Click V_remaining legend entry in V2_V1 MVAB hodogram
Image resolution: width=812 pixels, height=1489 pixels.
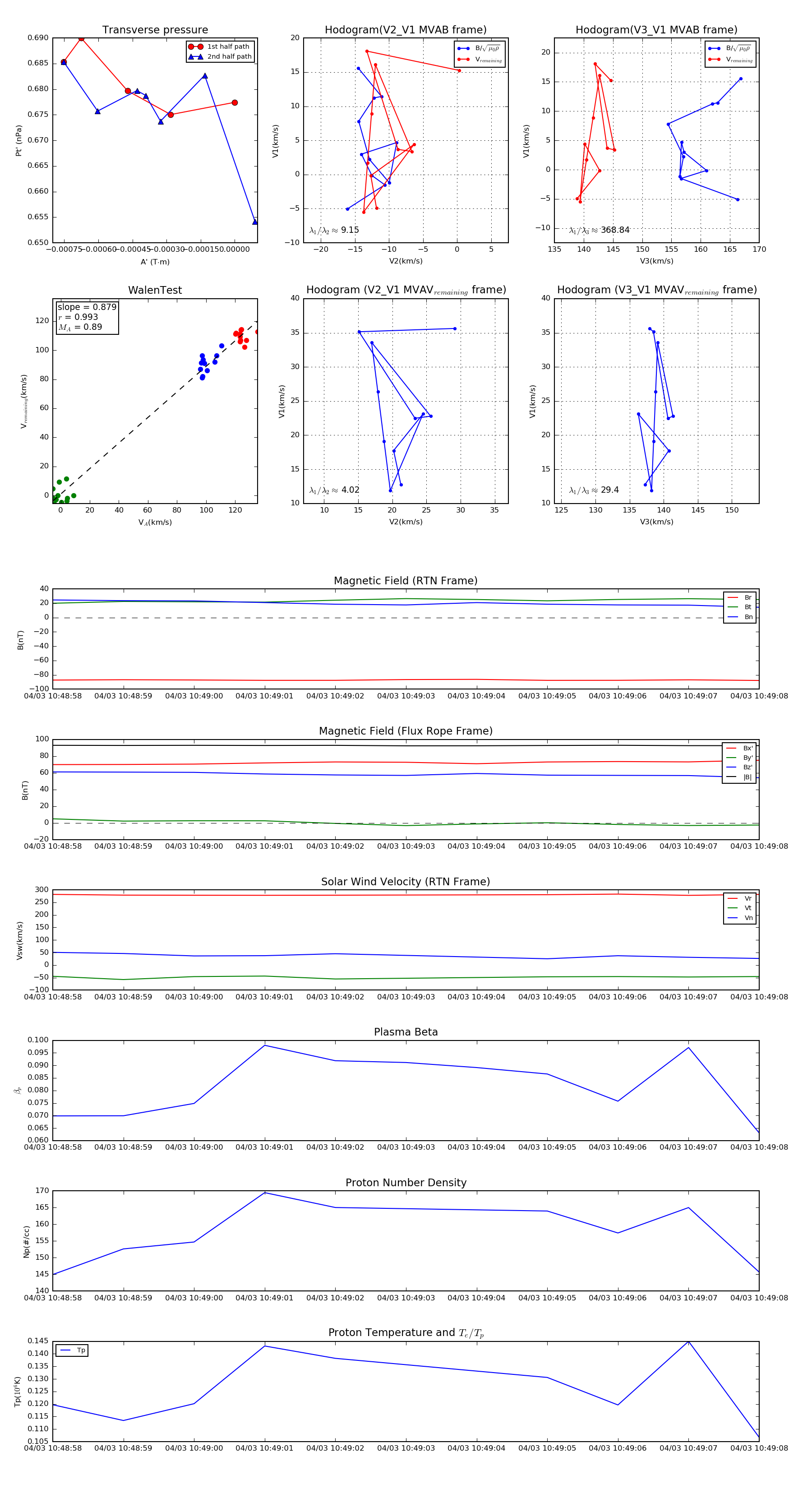click(x=480, y=60)
